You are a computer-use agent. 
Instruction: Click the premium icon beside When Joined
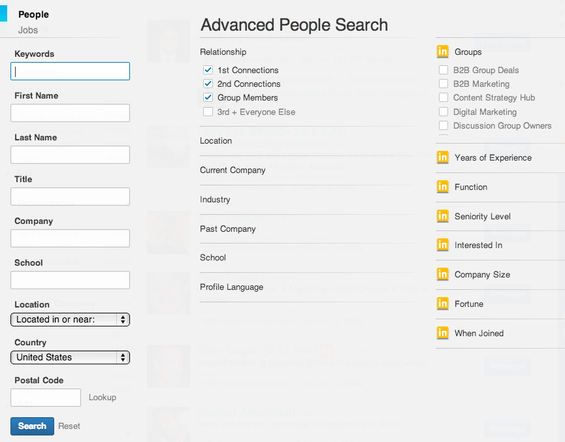pyautogui.click(x=442, y=333)
